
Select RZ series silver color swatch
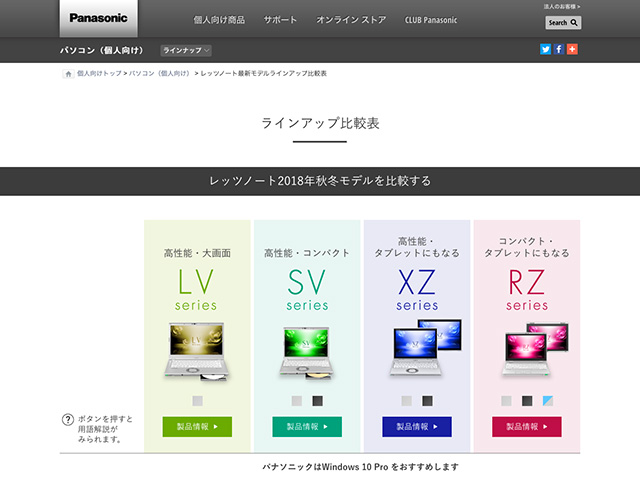tap(506, 401)
